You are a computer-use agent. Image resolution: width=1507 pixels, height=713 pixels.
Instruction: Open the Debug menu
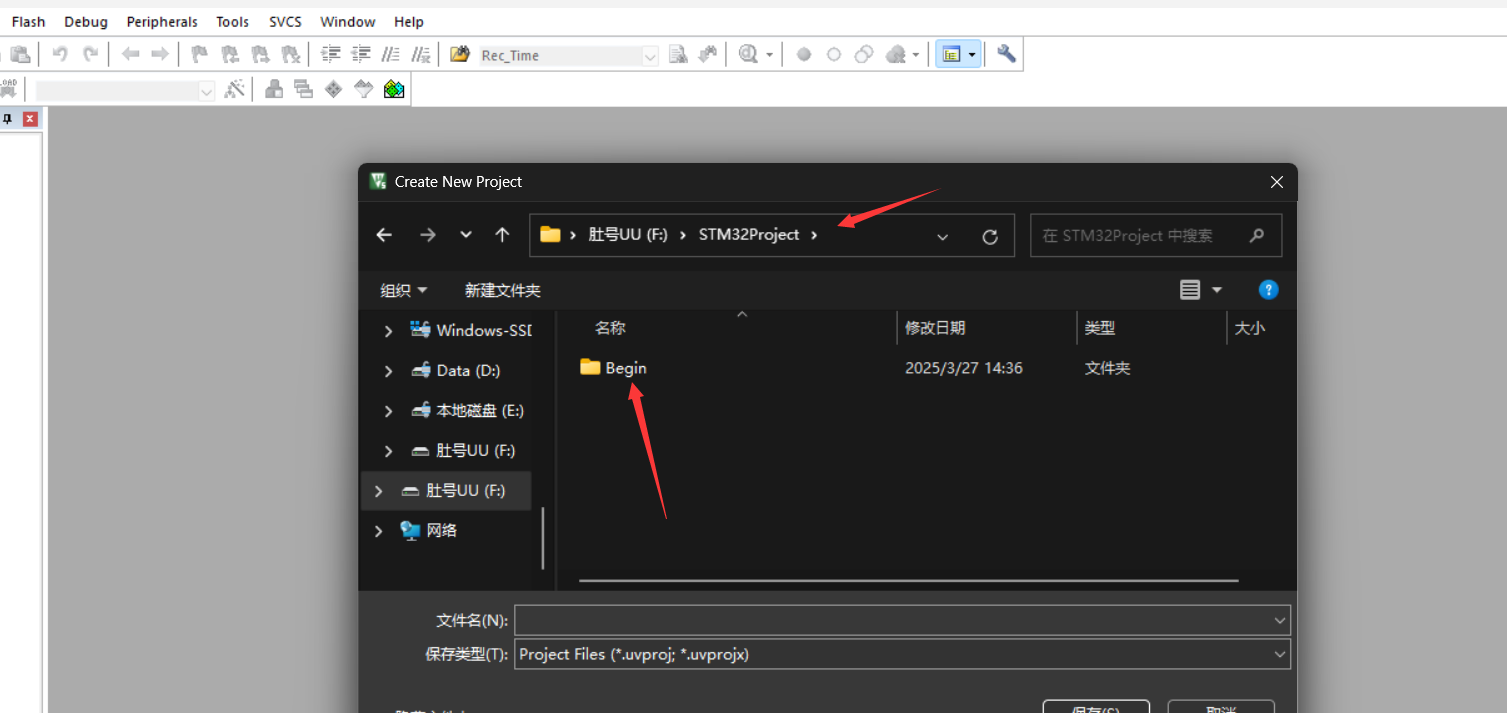pyautogui.click(x=86, y=21)
